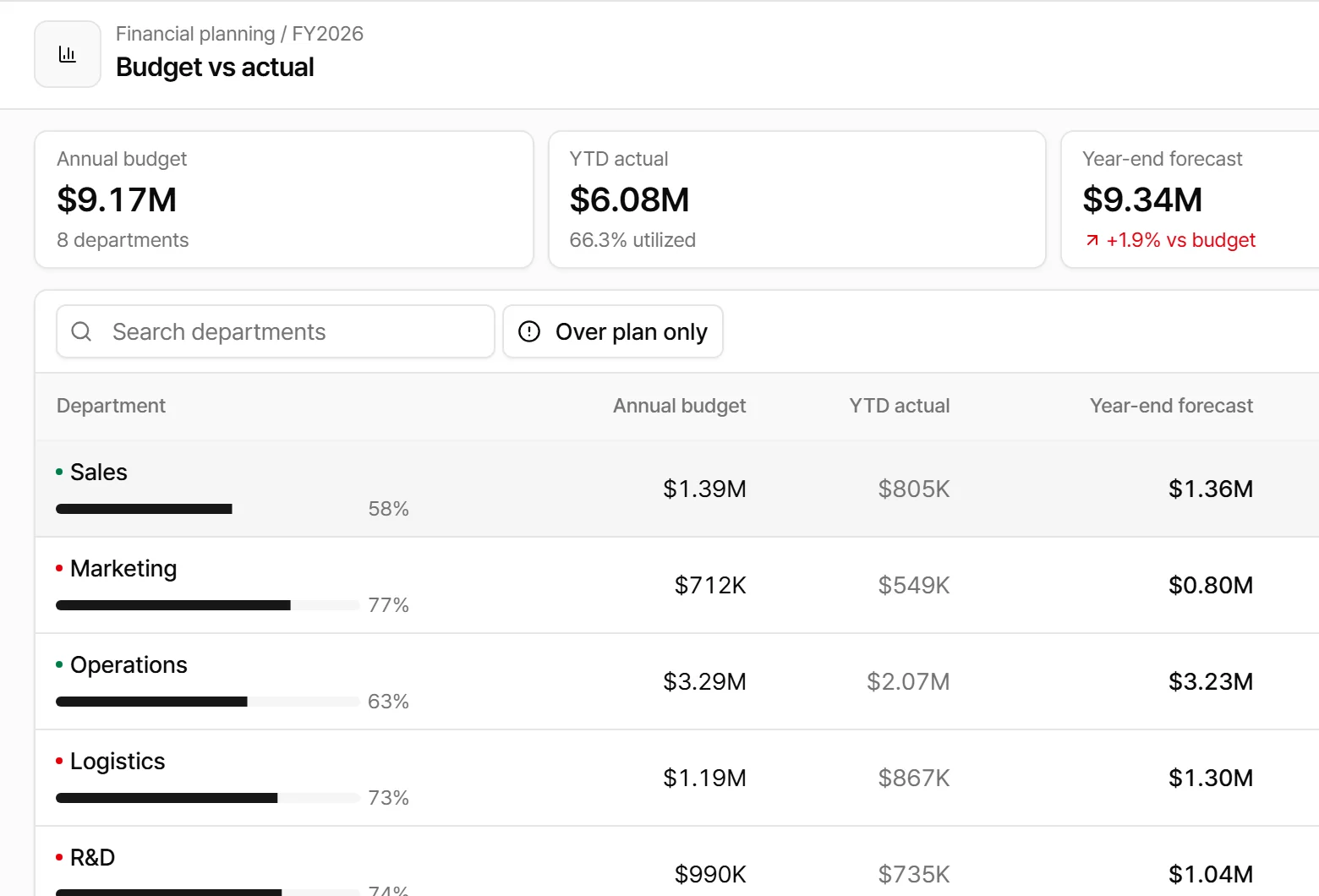
Task: Click the "66.3% utilized" card subtitle
Action: [x=632, y=240]
